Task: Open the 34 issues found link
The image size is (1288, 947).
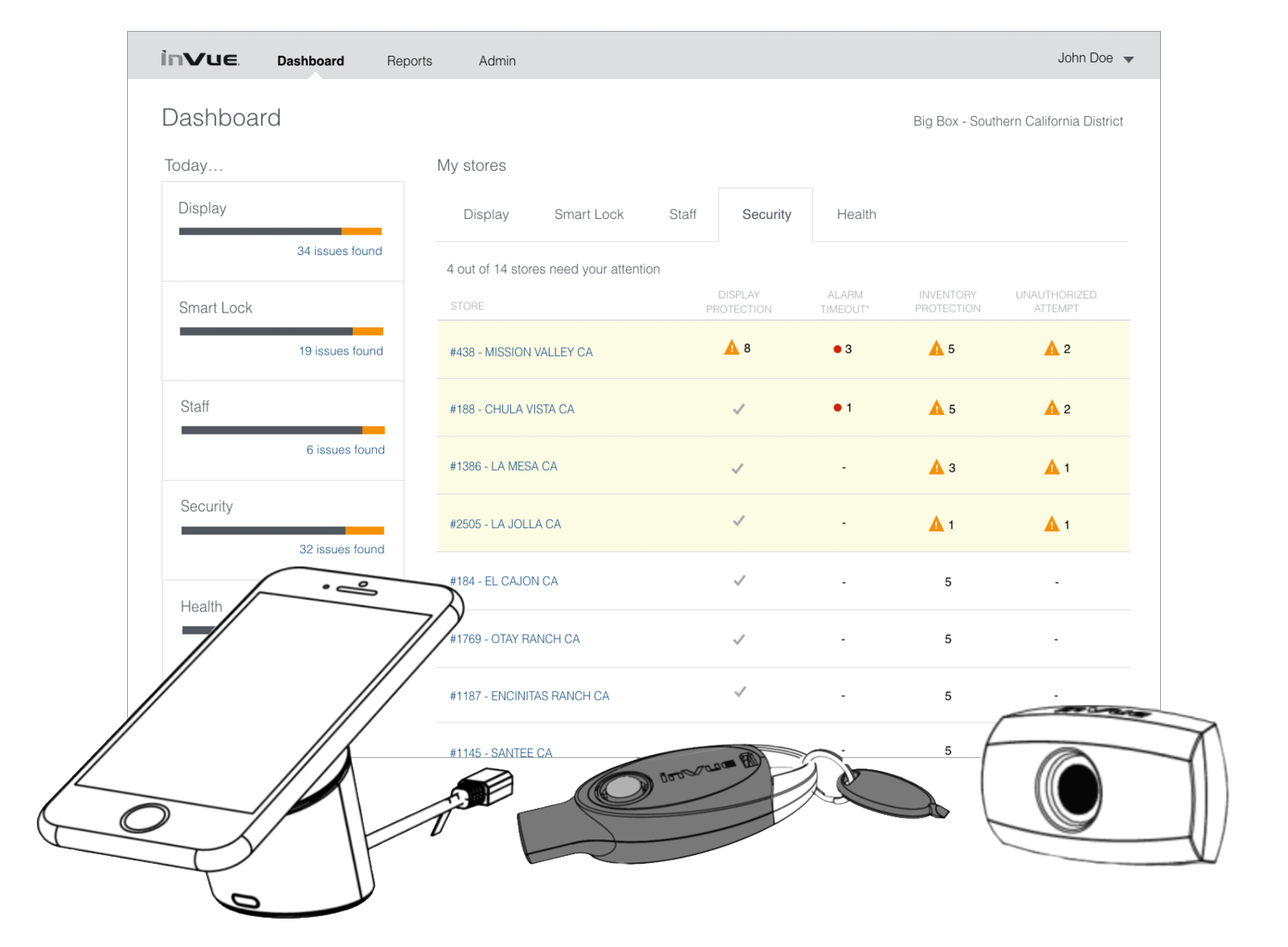Action: [339, 252]
